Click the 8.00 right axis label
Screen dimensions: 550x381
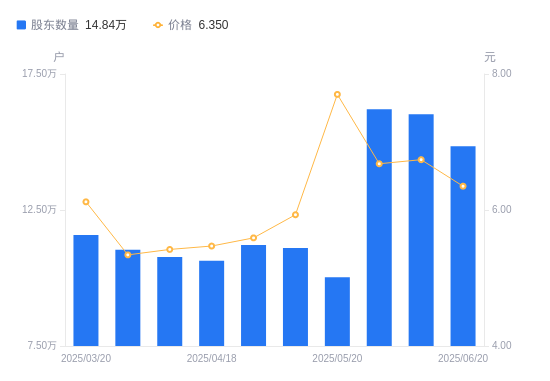click(x=502, y=73)
